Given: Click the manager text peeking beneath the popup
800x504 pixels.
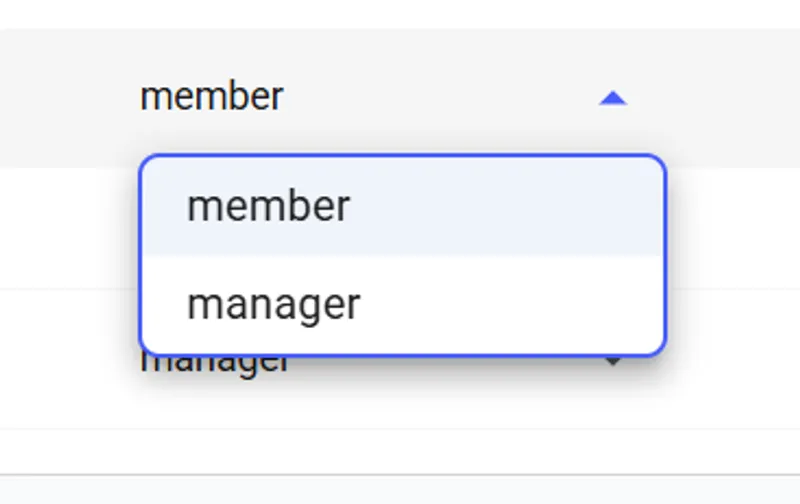Looking at the screenshot, I should point(214,363).
